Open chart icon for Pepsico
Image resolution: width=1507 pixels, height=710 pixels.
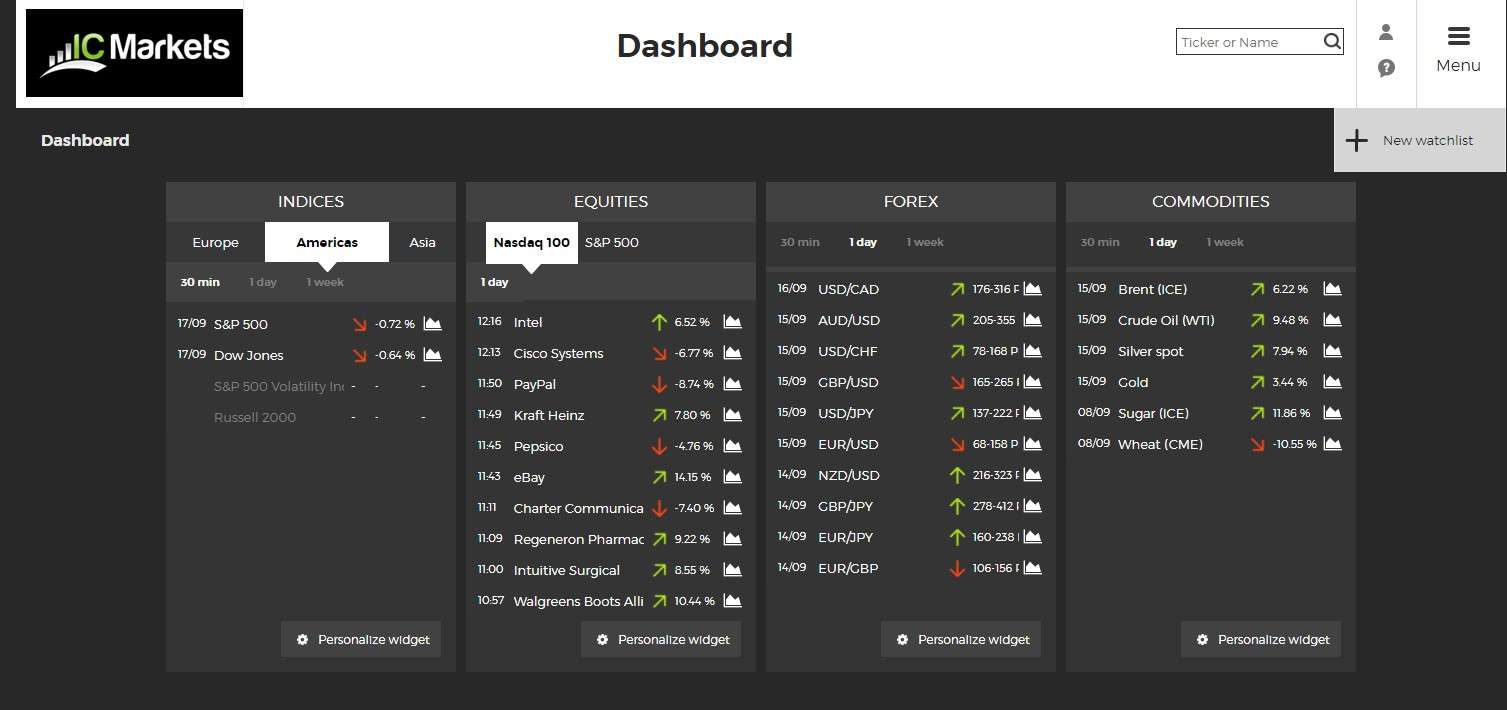[732, 446]
